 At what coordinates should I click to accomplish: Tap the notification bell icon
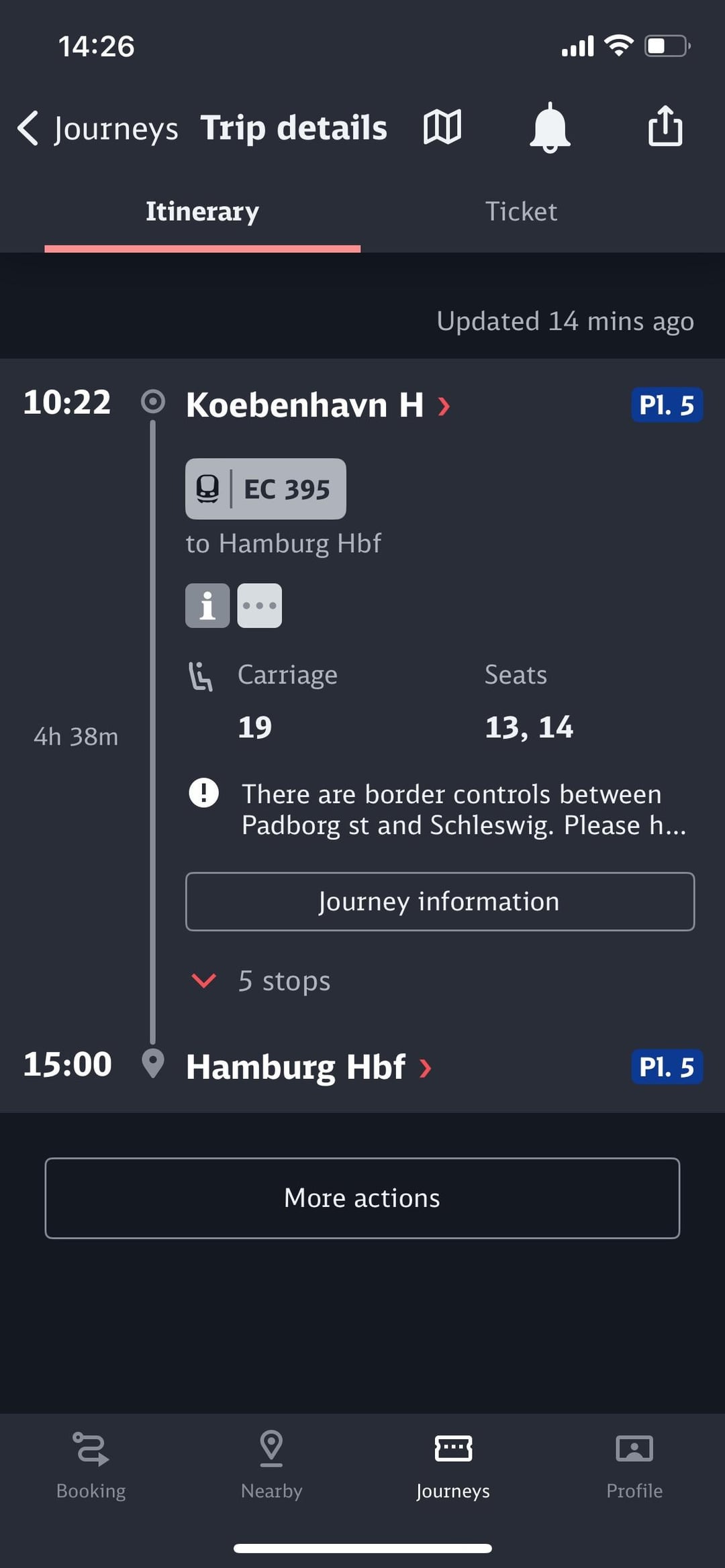(550, 127)
